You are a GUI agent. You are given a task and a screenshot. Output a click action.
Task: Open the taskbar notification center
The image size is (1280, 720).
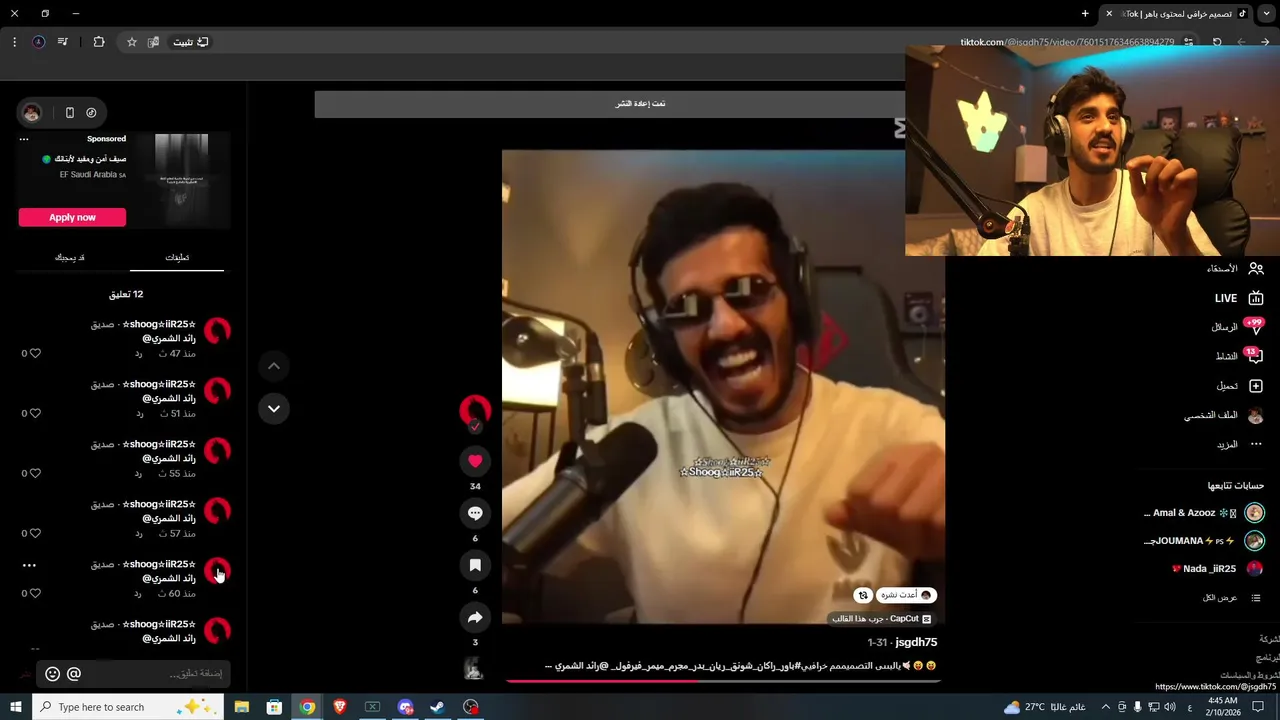(1258, 707)
